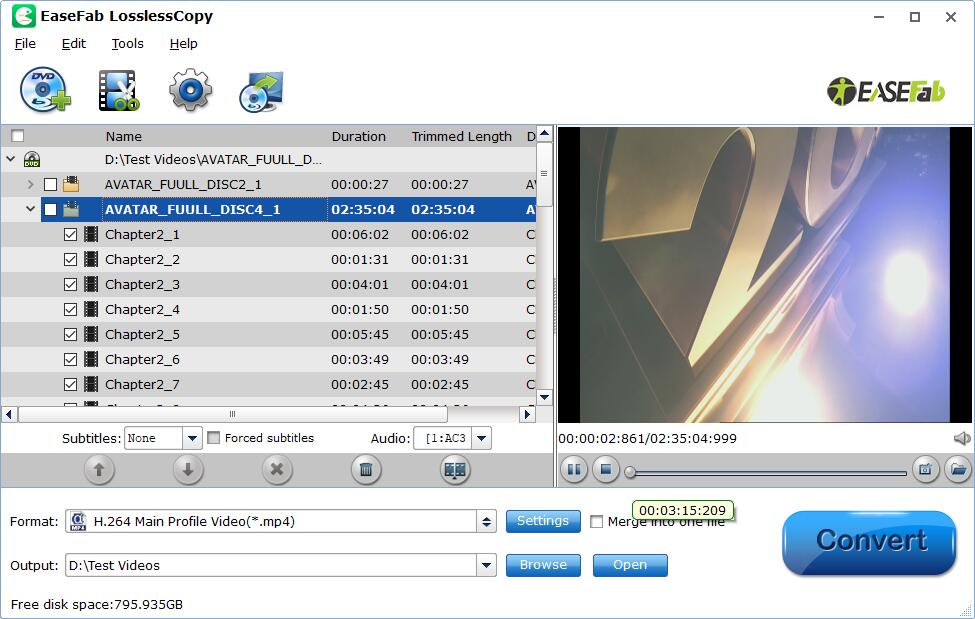
Task: Select the Chapter2_3 row
Action: (268, 284)
